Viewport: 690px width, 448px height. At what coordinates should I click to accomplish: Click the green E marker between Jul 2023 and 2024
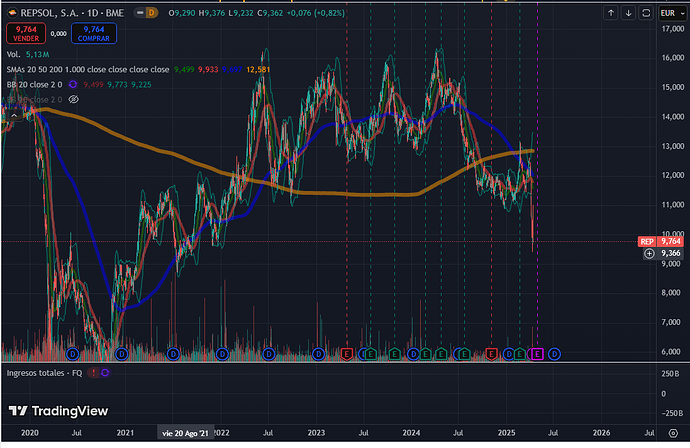coord(394,354)
